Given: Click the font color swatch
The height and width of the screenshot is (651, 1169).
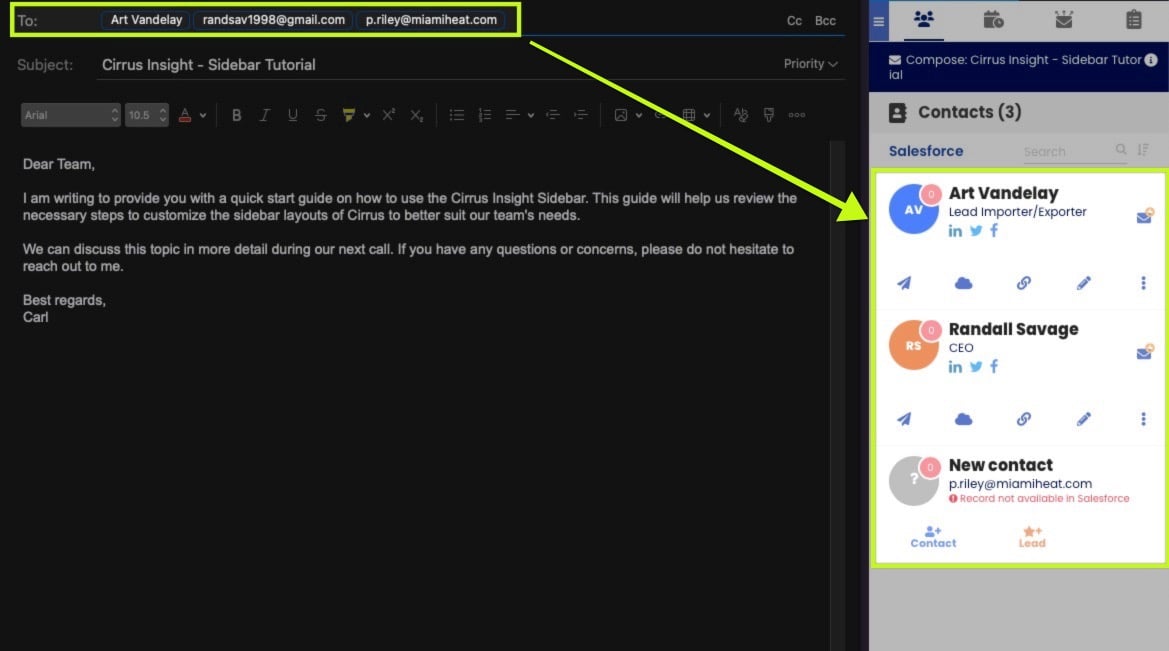Looking at the screenshot, I should 185,115.
